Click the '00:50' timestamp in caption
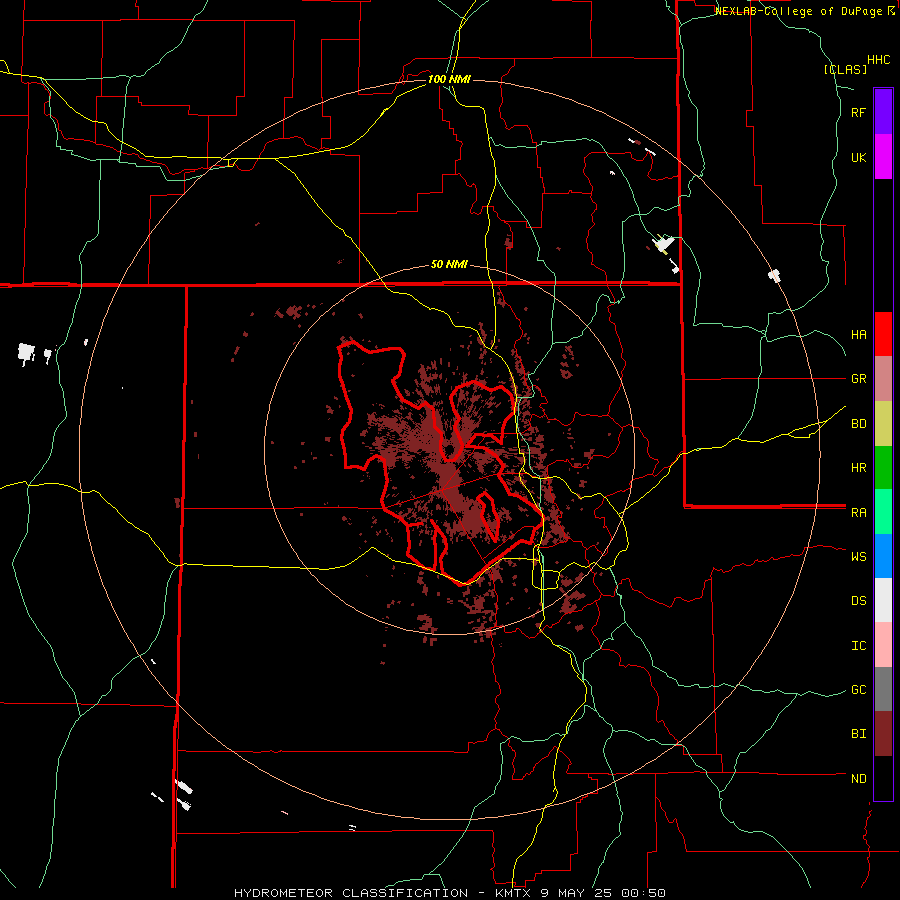This screenshot has width=900, height=900. click(x=646, y=893)
